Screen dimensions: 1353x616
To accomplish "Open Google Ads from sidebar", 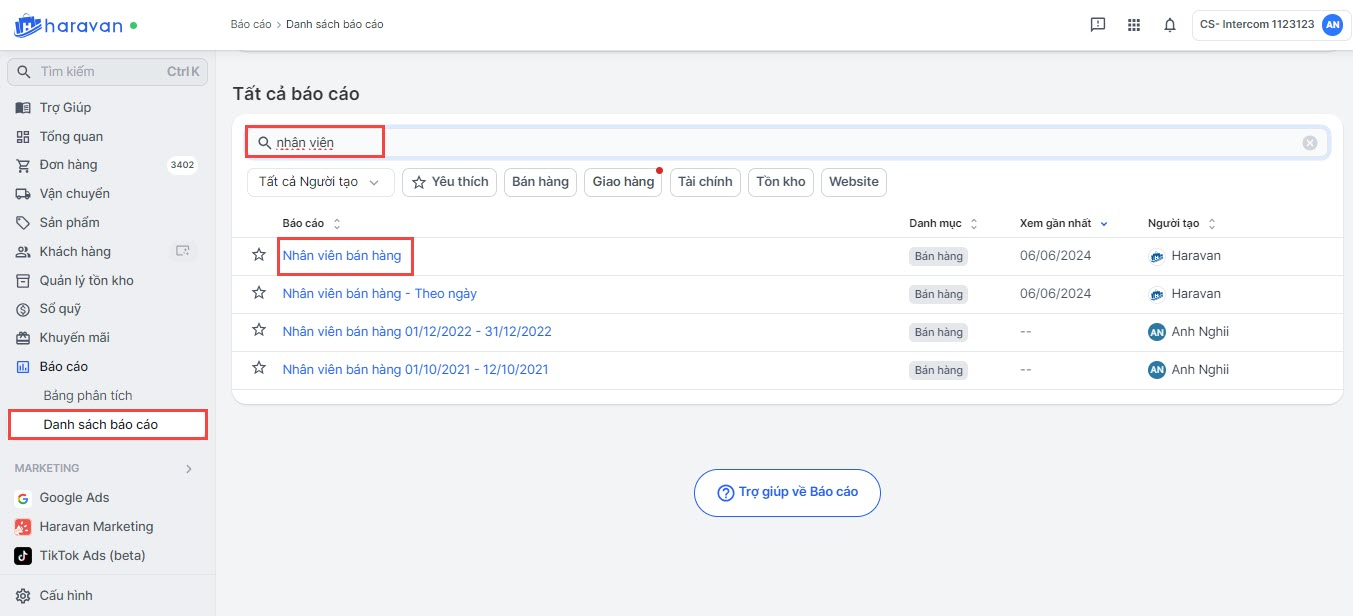I will click(x=73, y=498).
